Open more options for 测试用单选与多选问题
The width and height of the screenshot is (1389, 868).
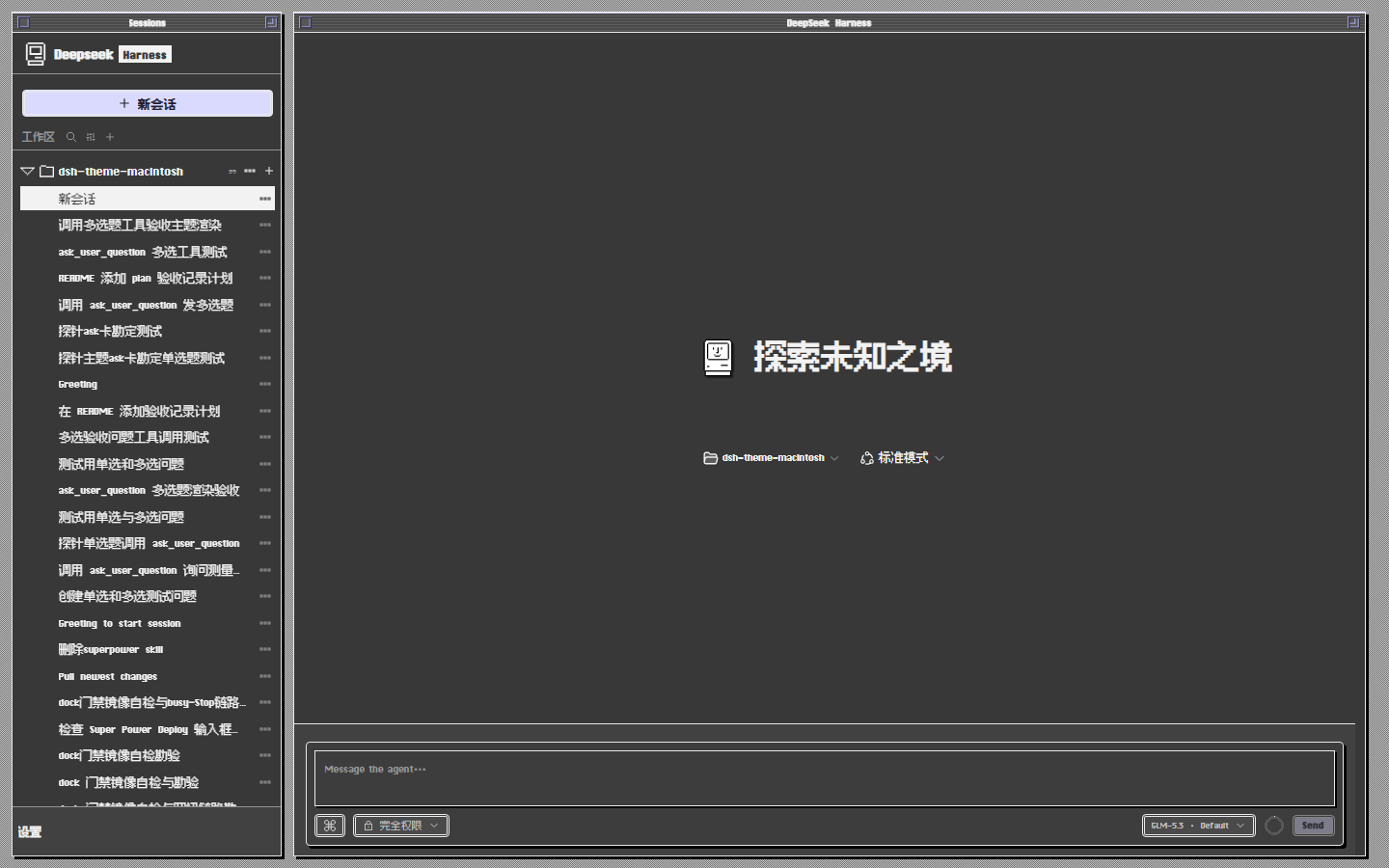[265, 517]
